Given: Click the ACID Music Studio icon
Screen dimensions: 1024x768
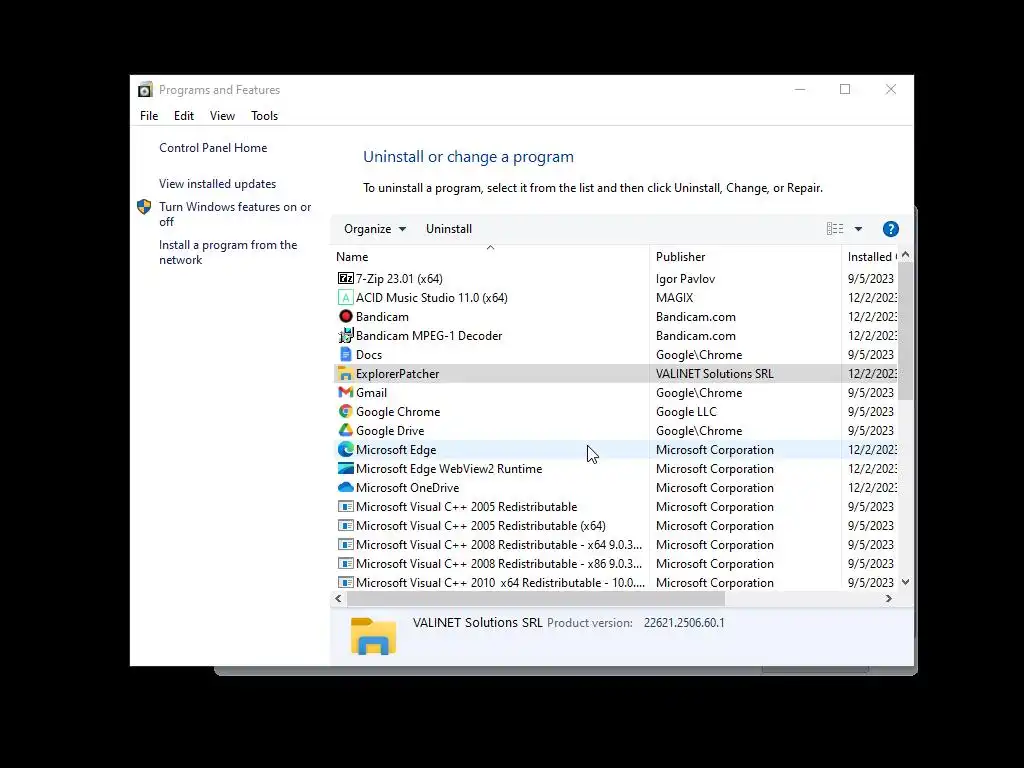Looking at the screenshot, I should click(x=345, y=297).
